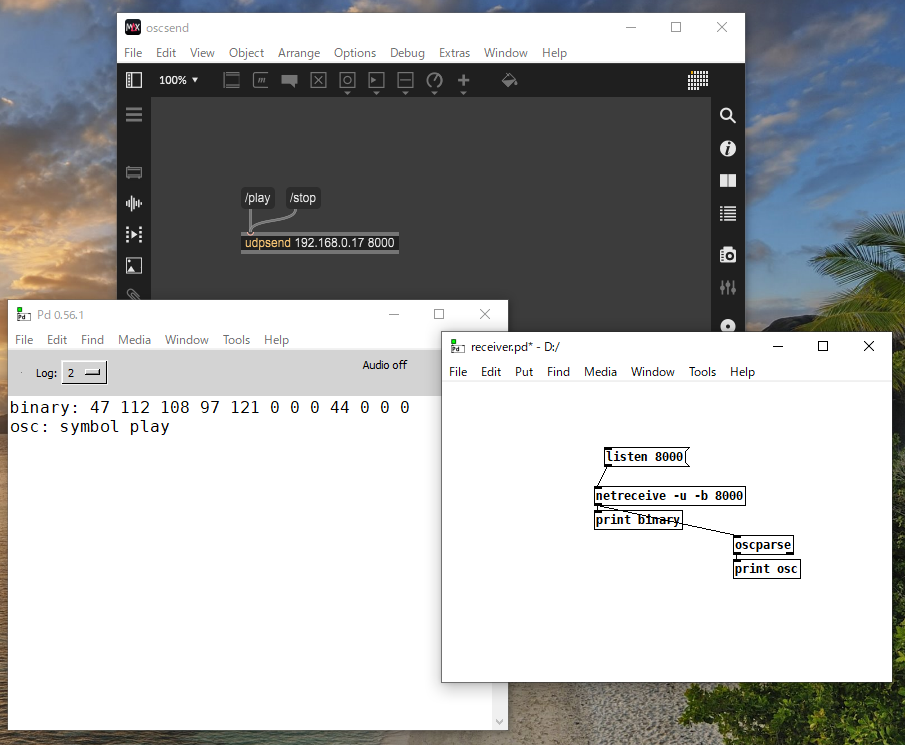Click the /play message box
Image resolution: width=905 pixels, height=745 pixels.
(257, 197)
